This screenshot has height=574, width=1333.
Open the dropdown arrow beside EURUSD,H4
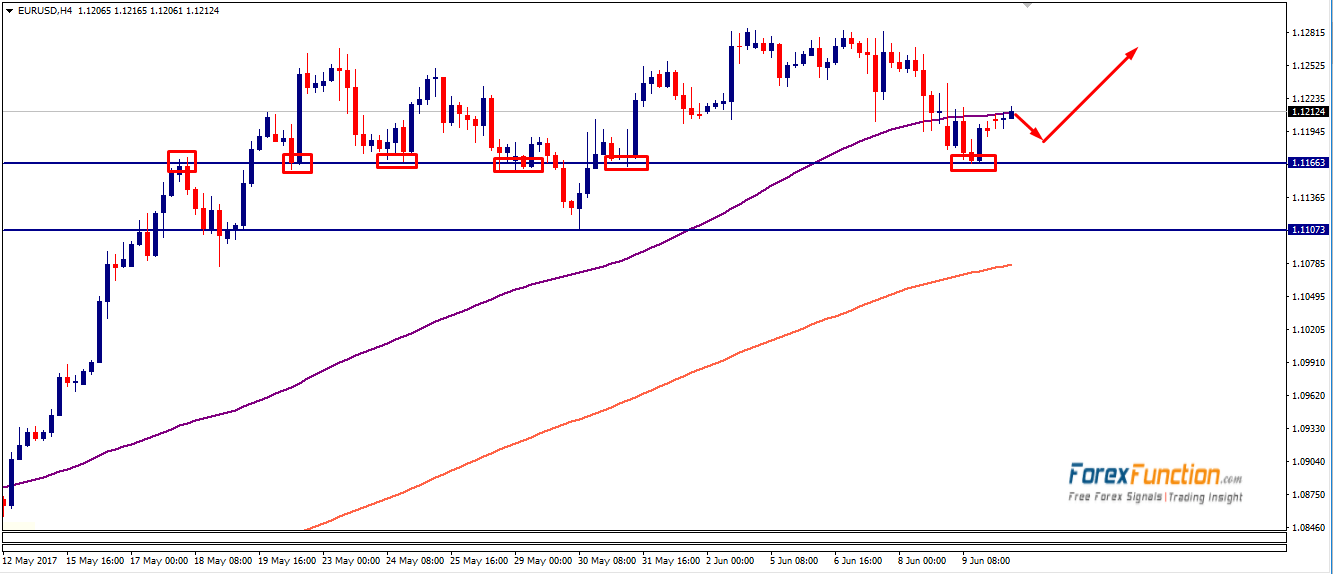(8, 10)
